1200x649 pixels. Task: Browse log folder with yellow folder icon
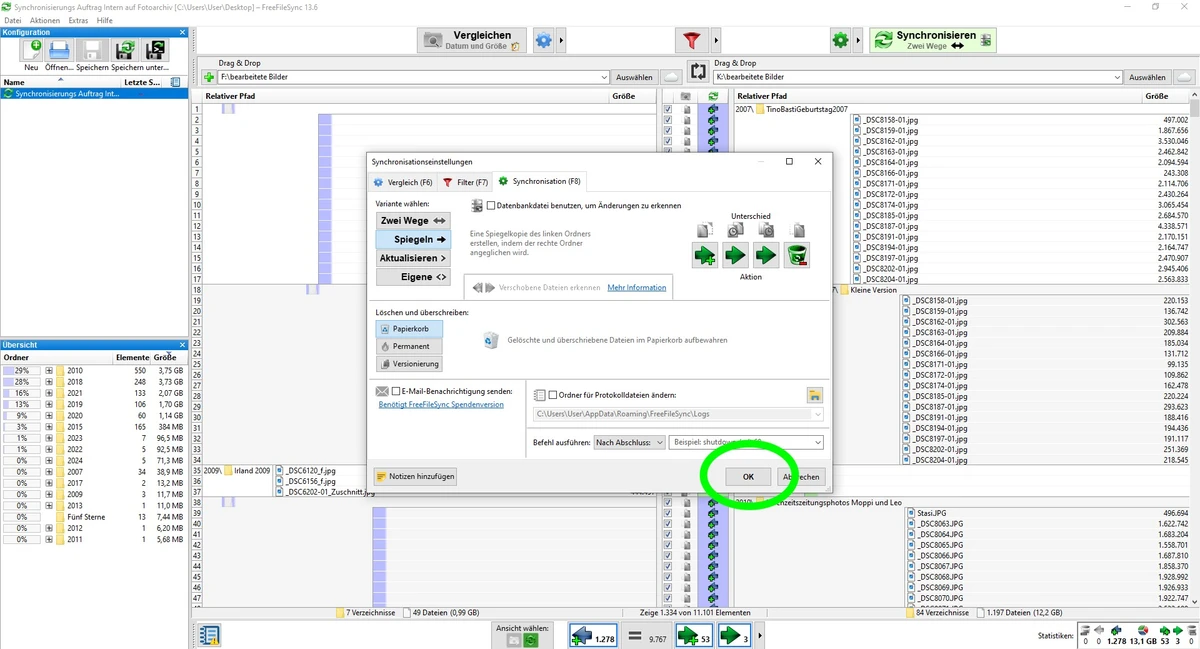[x=815, y=395]
